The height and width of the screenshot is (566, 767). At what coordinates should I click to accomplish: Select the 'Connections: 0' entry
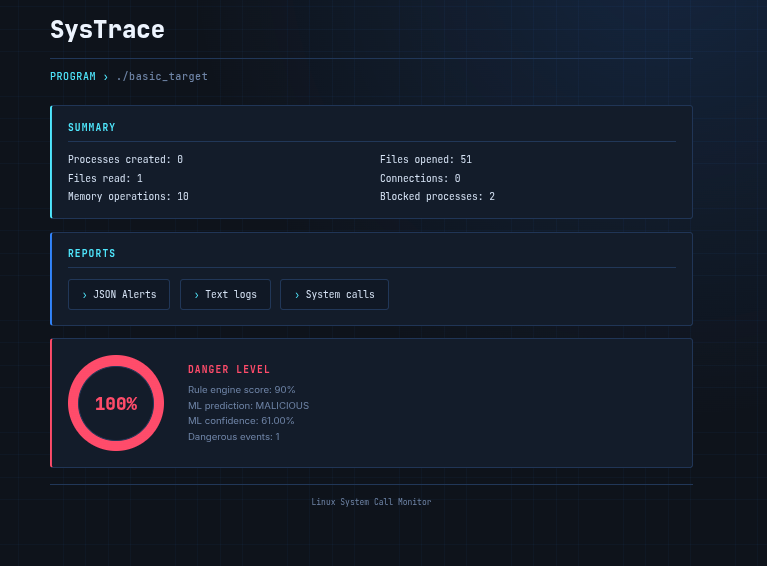(420, 178)
